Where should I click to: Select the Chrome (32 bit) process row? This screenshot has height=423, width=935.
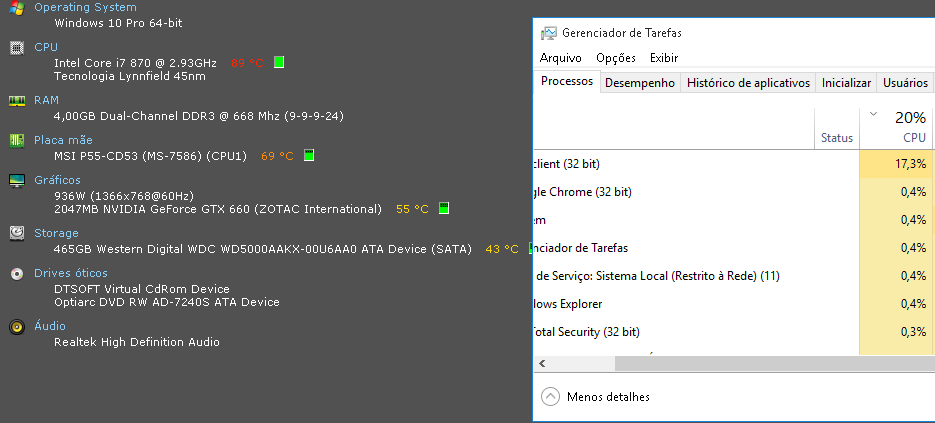pyautogui.click(x=733, y=192)
